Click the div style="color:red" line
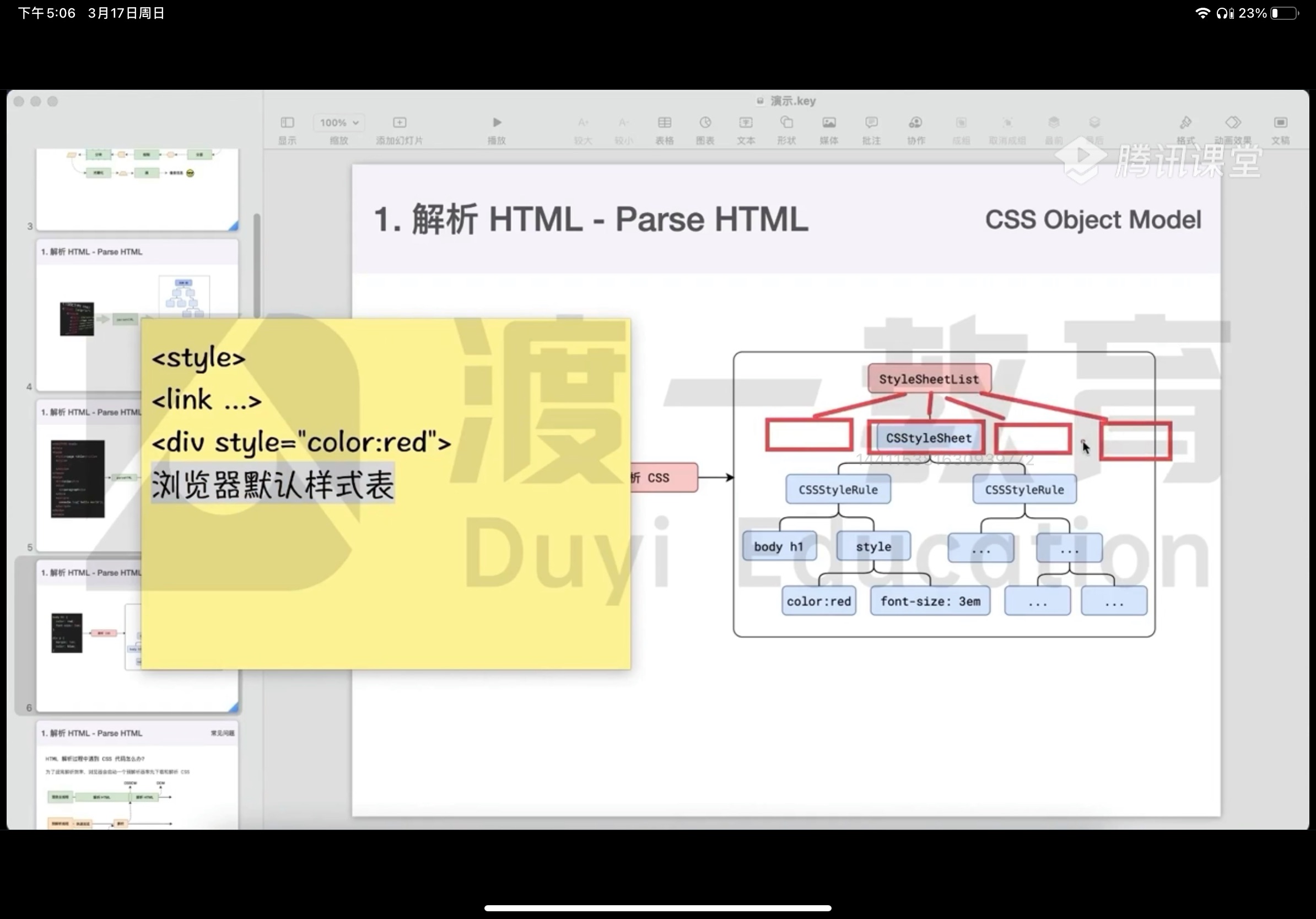The height and width of the screenshot is (919, 1316). pyautogui.click(x=301, y=443)
